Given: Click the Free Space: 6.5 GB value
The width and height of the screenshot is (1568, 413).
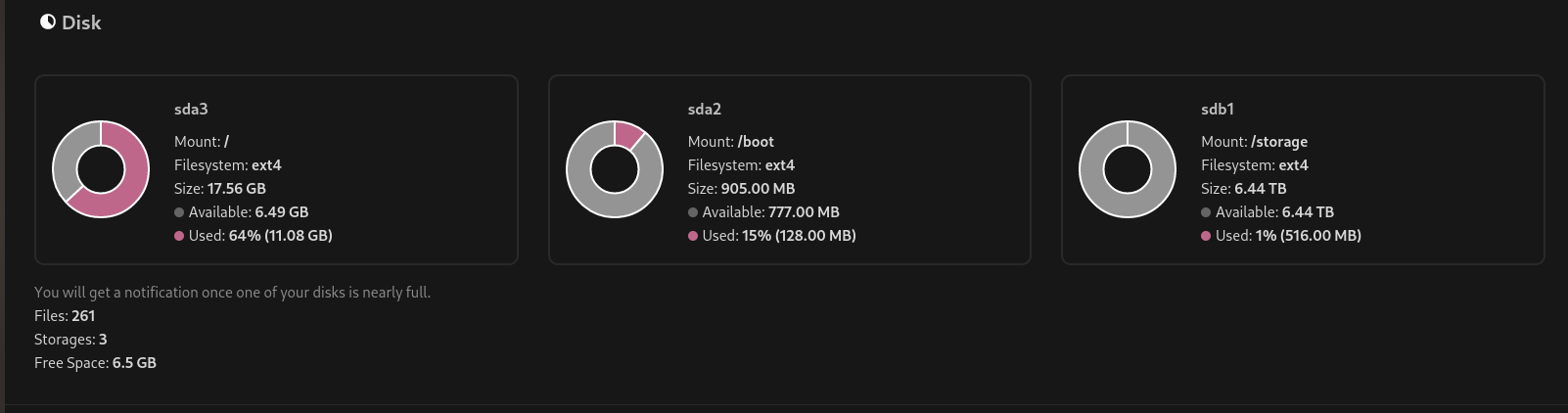Looking at the screenshot, I should pos(95,363).
